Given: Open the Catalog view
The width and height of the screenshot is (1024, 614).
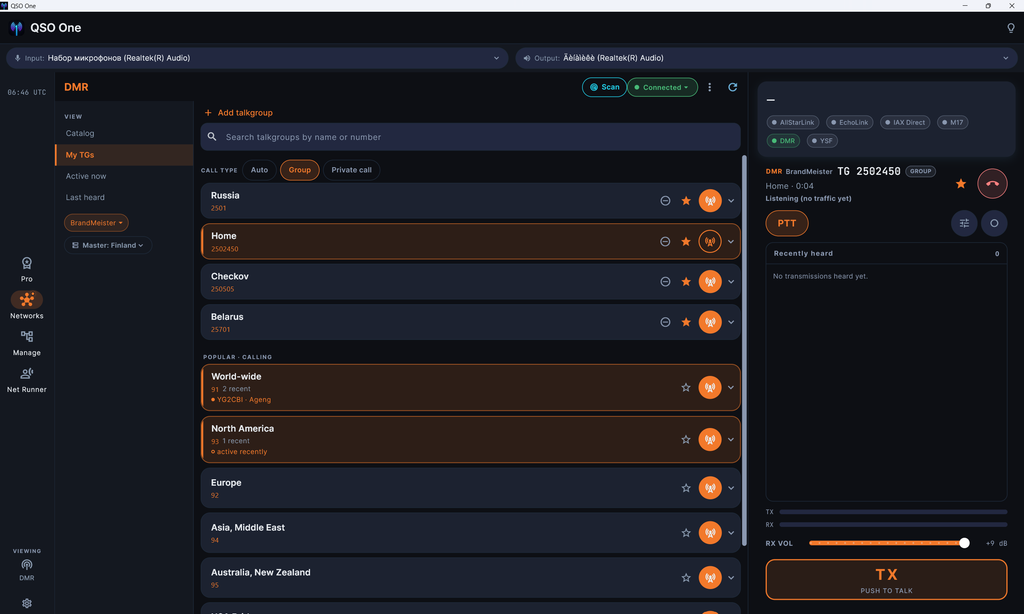Looking at the screenshot, I should point(80,133).
